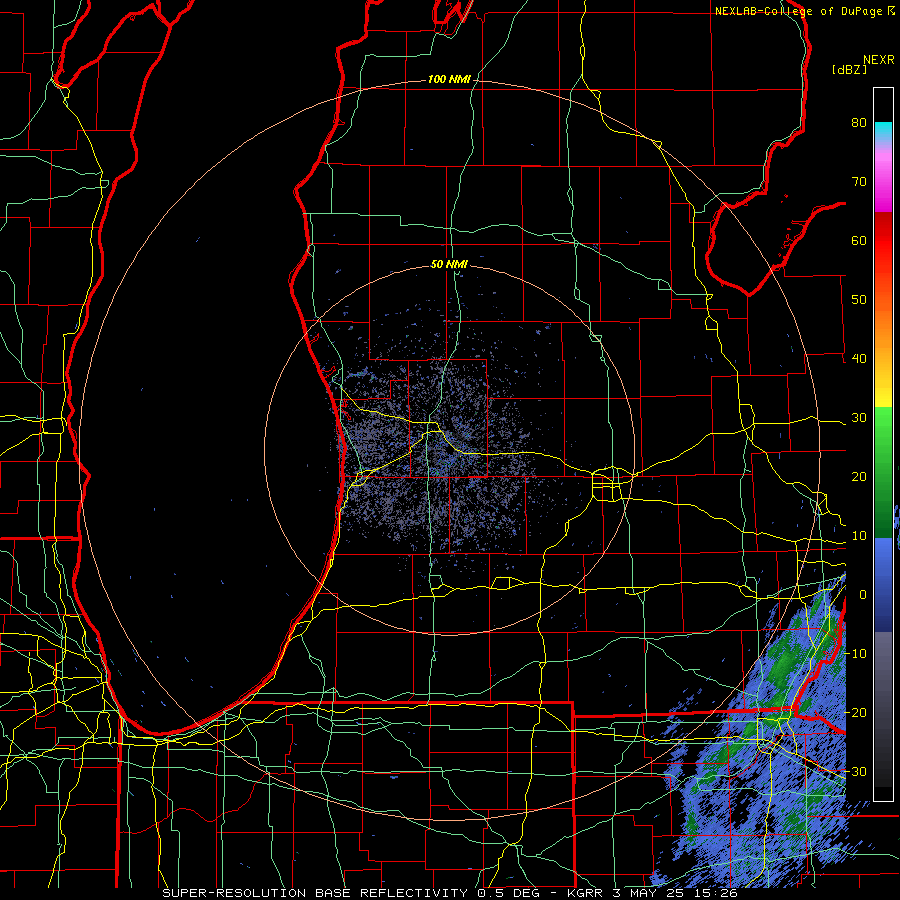900x900 pixels.
Task: Click the 70 value on the dBZ scale
Action: (859, 182)
